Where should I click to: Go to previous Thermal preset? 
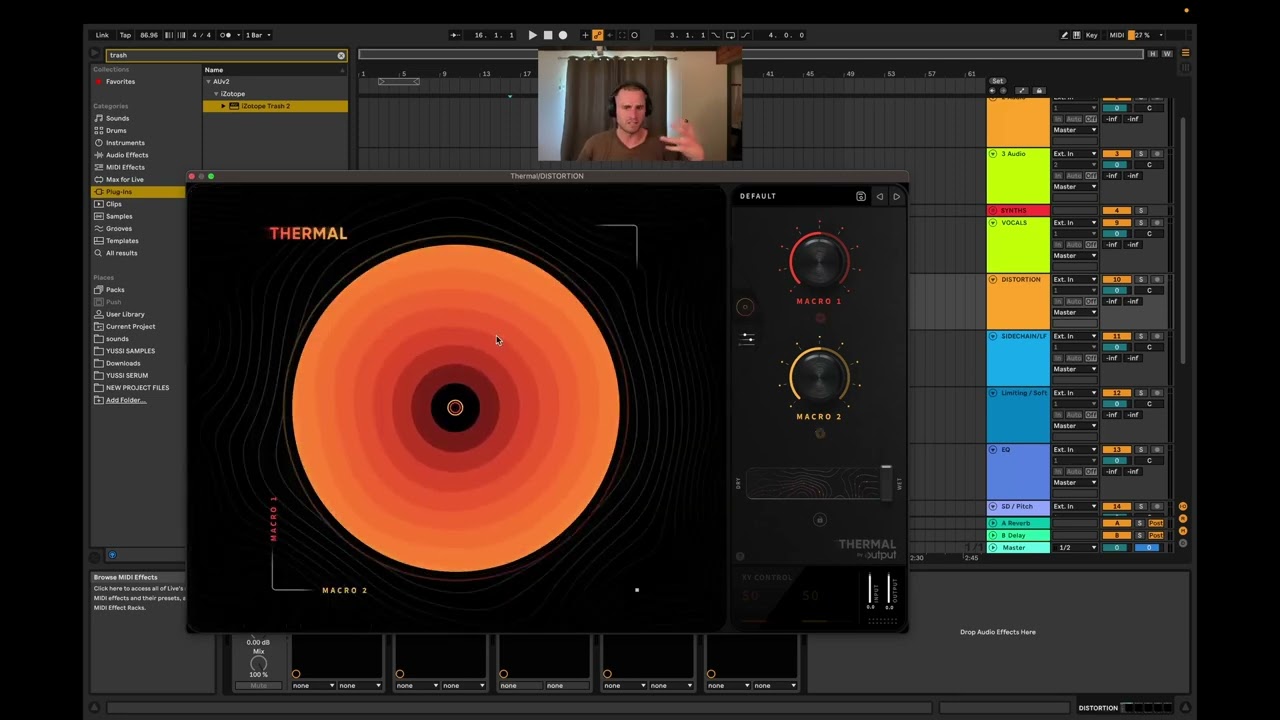880,196
